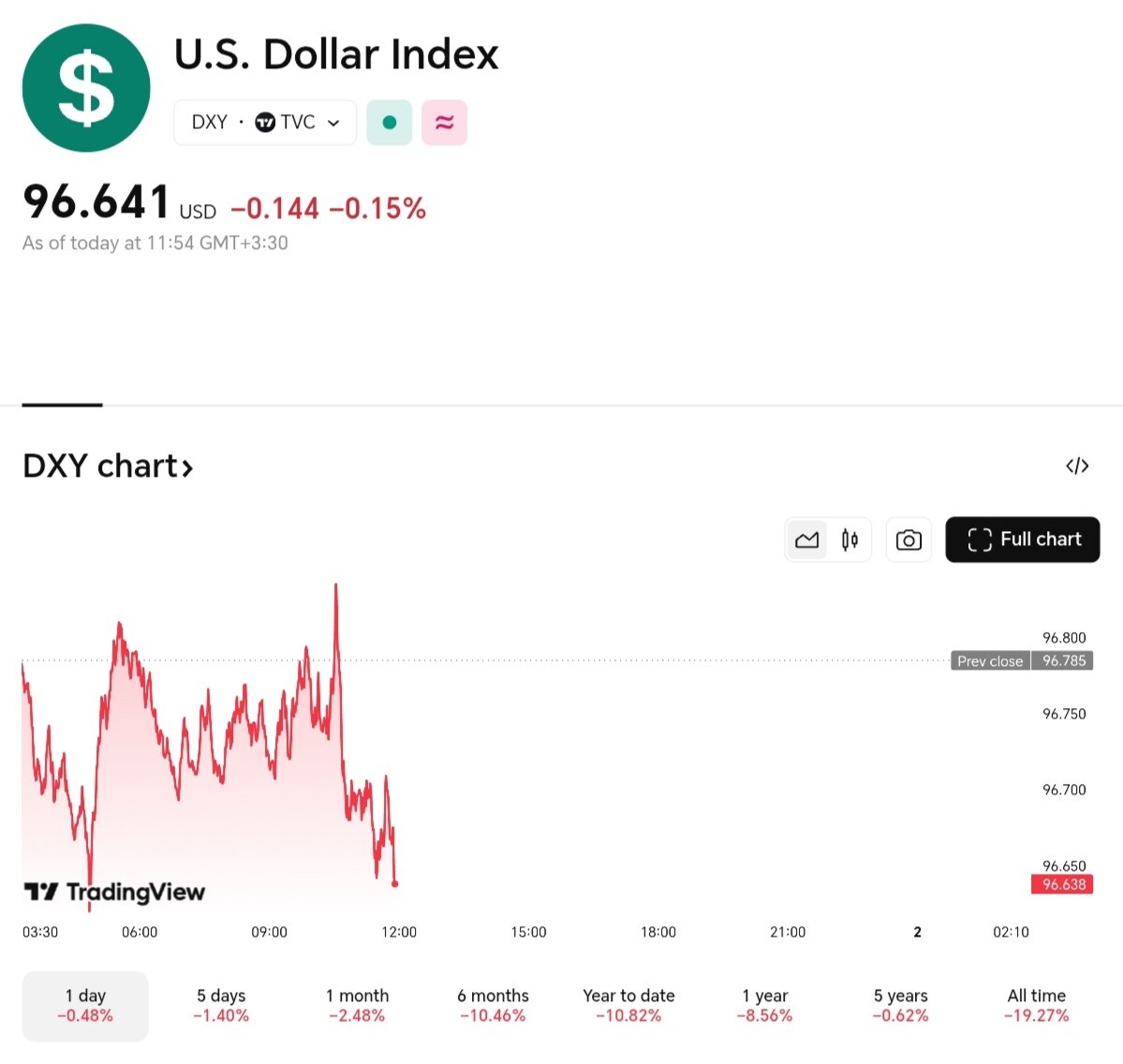Open the DXY TVC symbol dropdown
Image resolution: width=1123 pixels, height=1064 pixels.
(x=265, y=123)
